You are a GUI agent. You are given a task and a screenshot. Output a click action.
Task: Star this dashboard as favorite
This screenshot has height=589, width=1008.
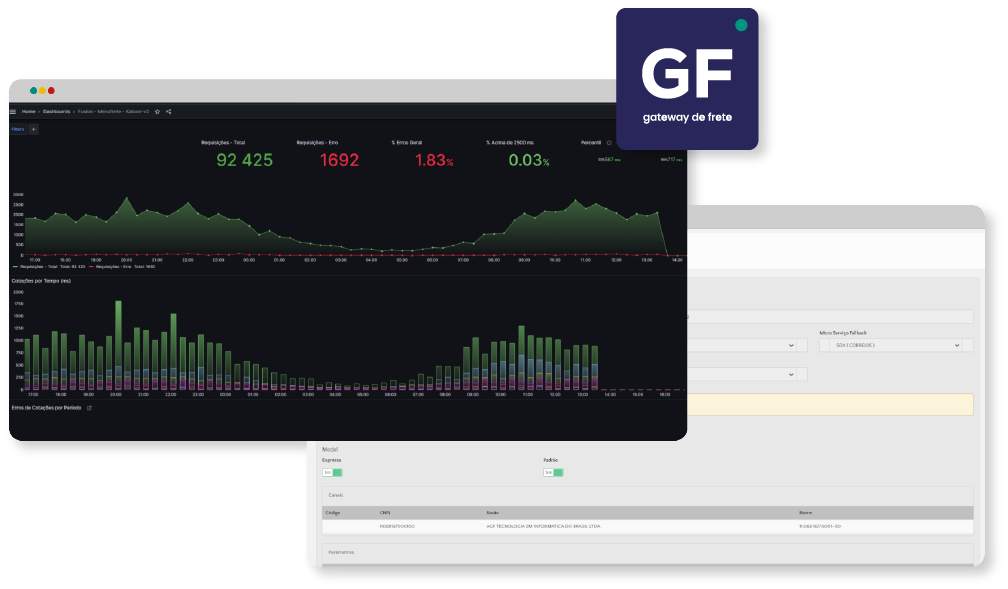click(x=158, y=112)
